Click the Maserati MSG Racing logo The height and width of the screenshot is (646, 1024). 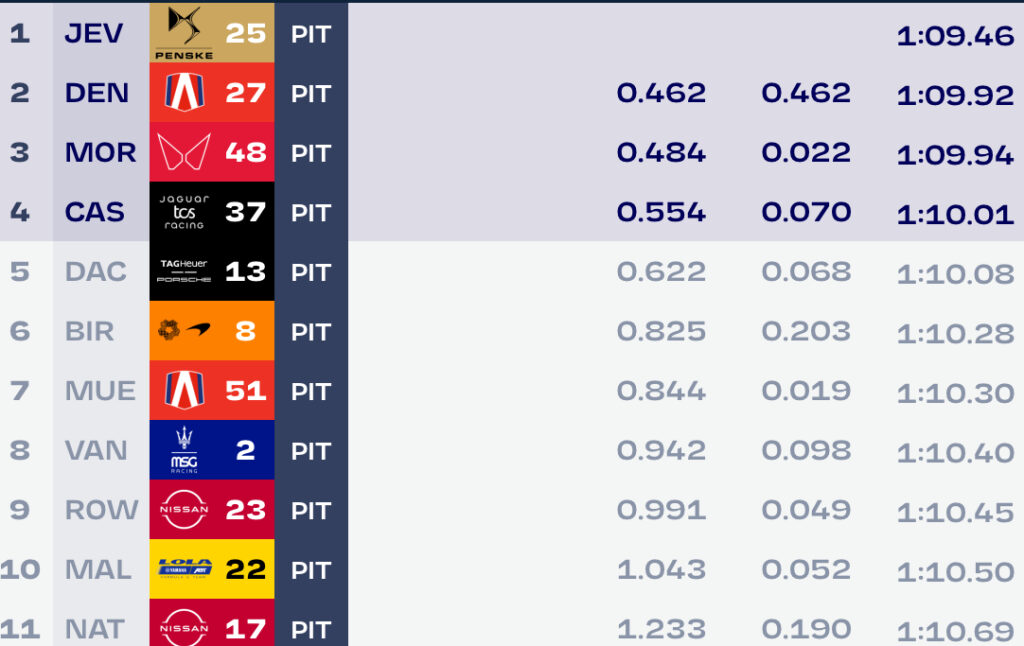(184, 450)
